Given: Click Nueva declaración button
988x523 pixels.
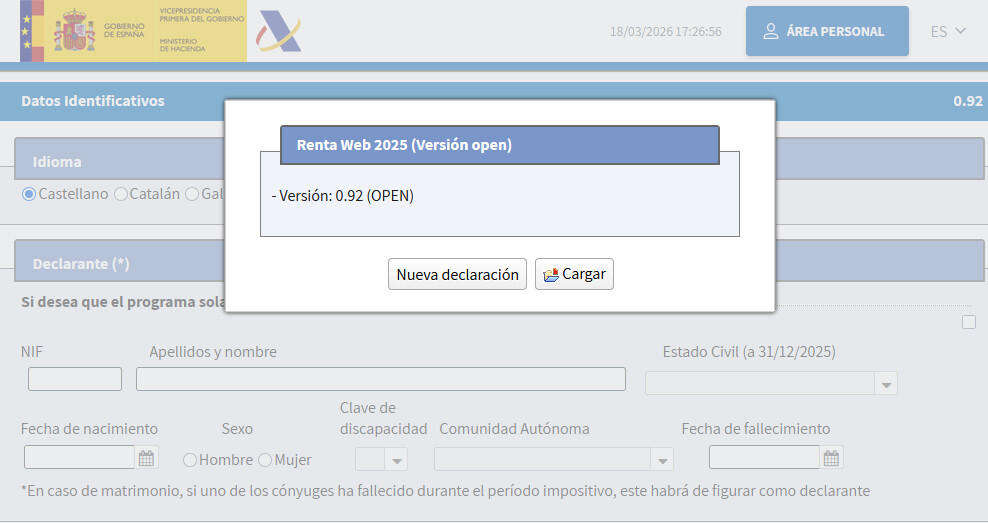Looking at the screenshot, I should 457,274.
